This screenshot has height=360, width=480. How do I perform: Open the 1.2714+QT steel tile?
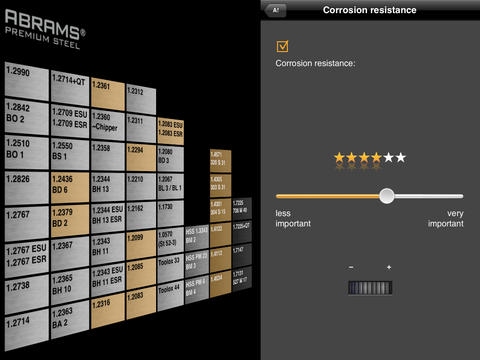pos(70,88)
